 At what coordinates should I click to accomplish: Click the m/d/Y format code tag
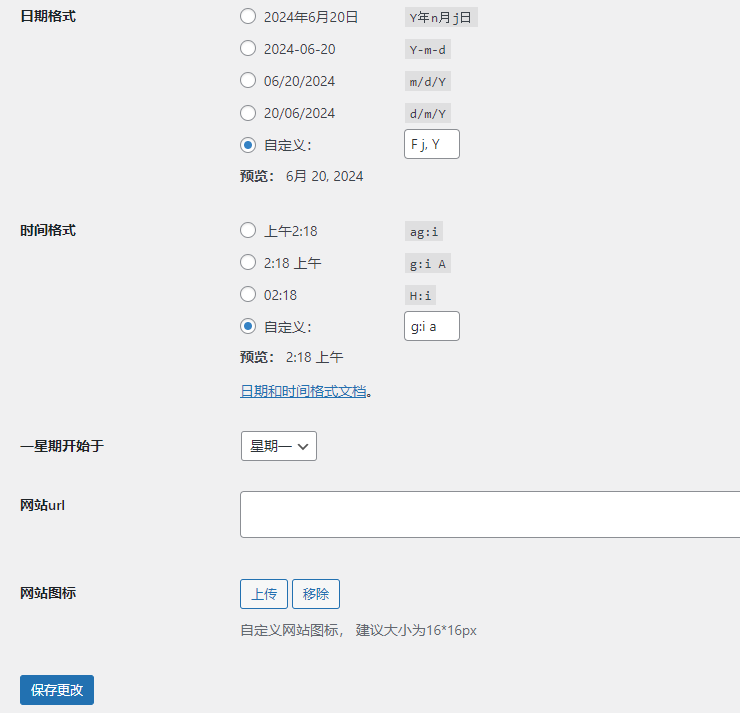427,81
